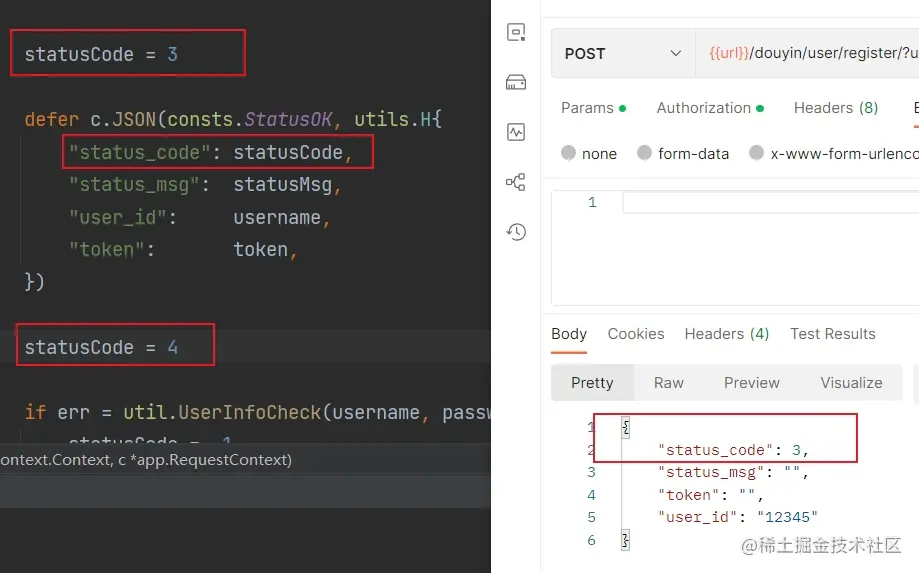Screen dimensions: 919x573
Task: Click the StatusOK constant in code
Action: [288, 120]
